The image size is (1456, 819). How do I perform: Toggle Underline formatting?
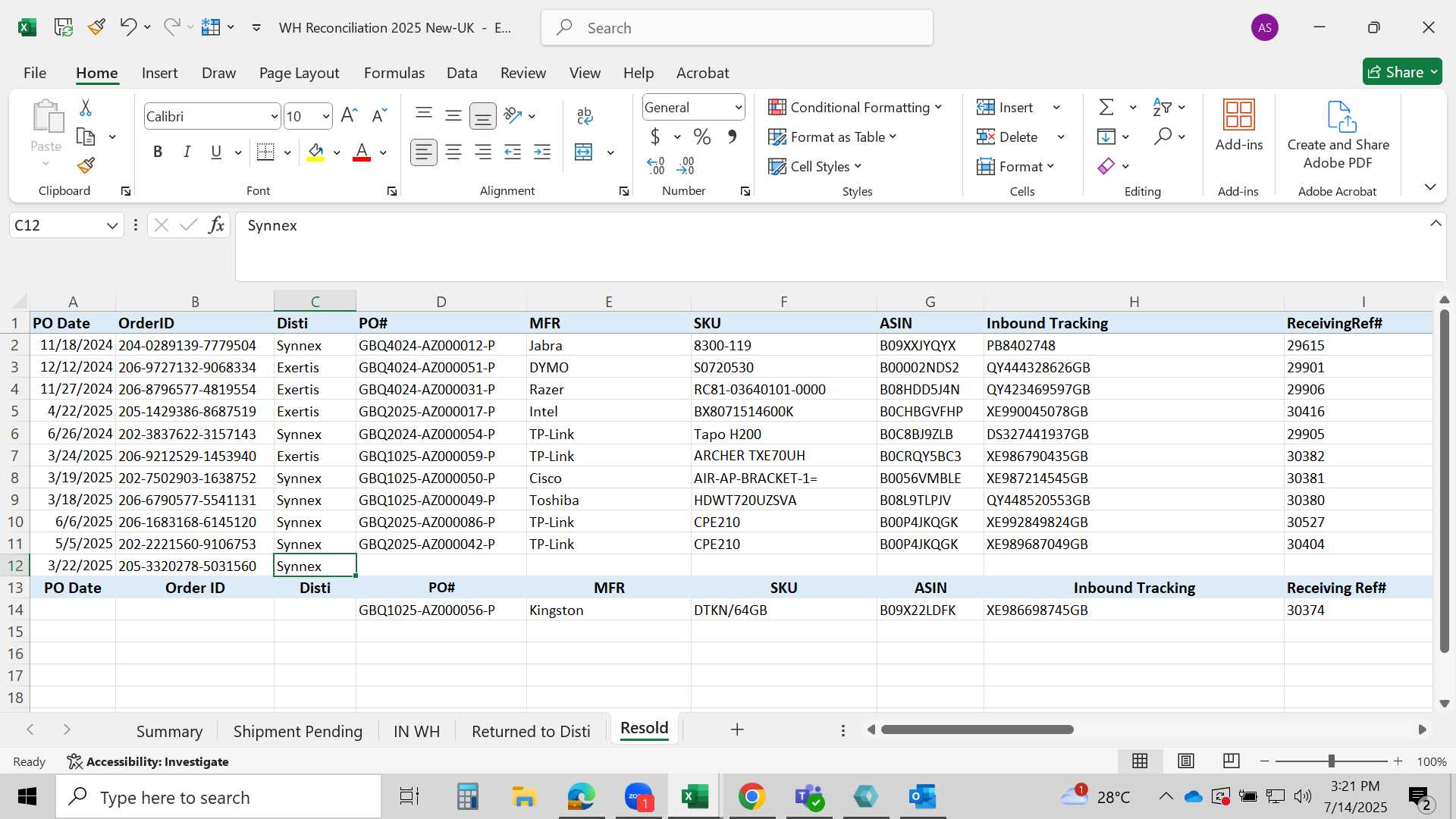216,152
